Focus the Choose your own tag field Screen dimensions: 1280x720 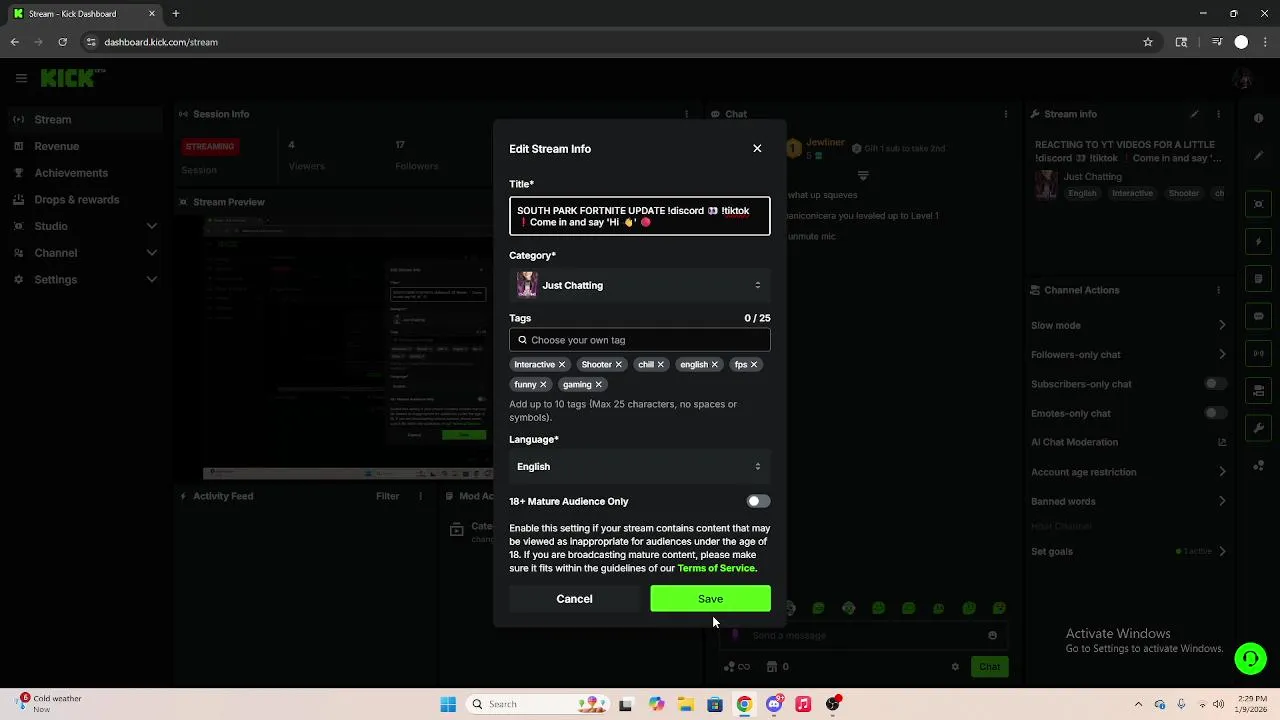640,340
